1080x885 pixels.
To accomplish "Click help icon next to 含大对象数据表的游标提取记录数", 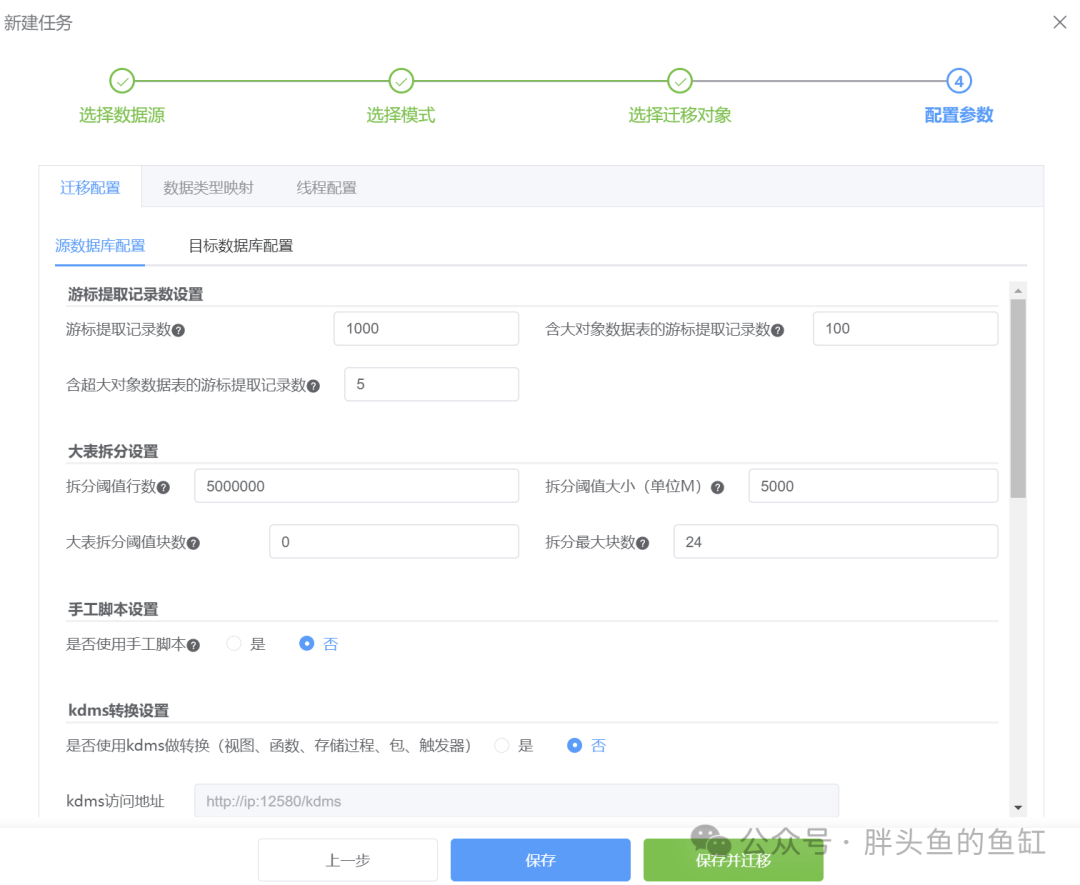I will click(778, 330).
